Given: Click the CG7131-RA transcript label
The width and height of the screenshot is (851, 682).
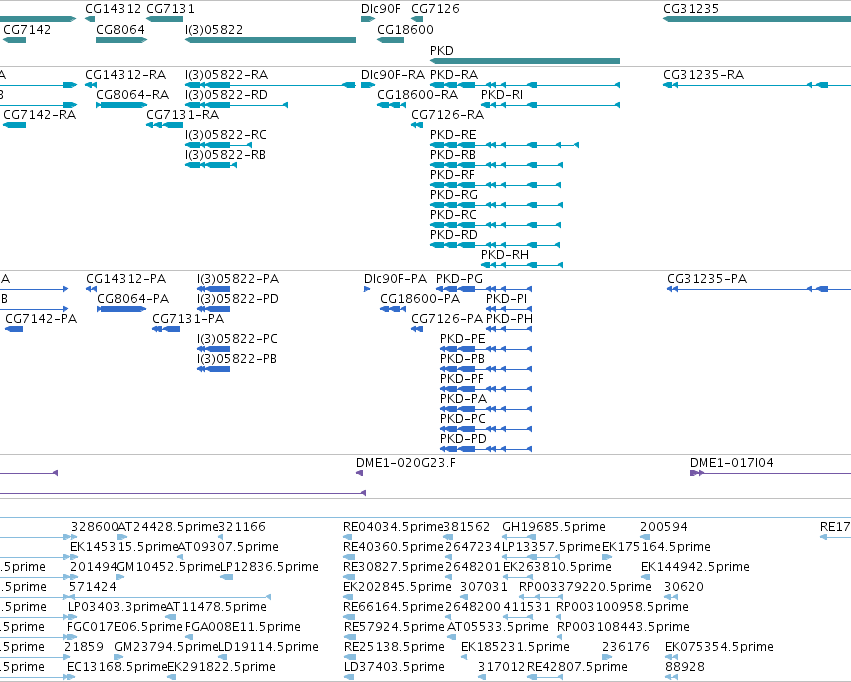Looking at the screenshot, I should pos(182,114).
